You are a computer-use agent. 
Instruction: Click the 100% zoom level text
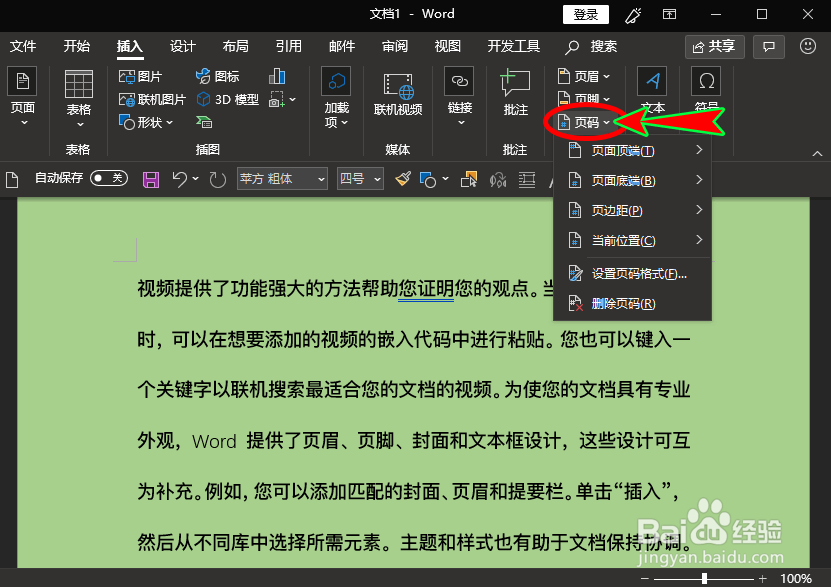[795, 579]
